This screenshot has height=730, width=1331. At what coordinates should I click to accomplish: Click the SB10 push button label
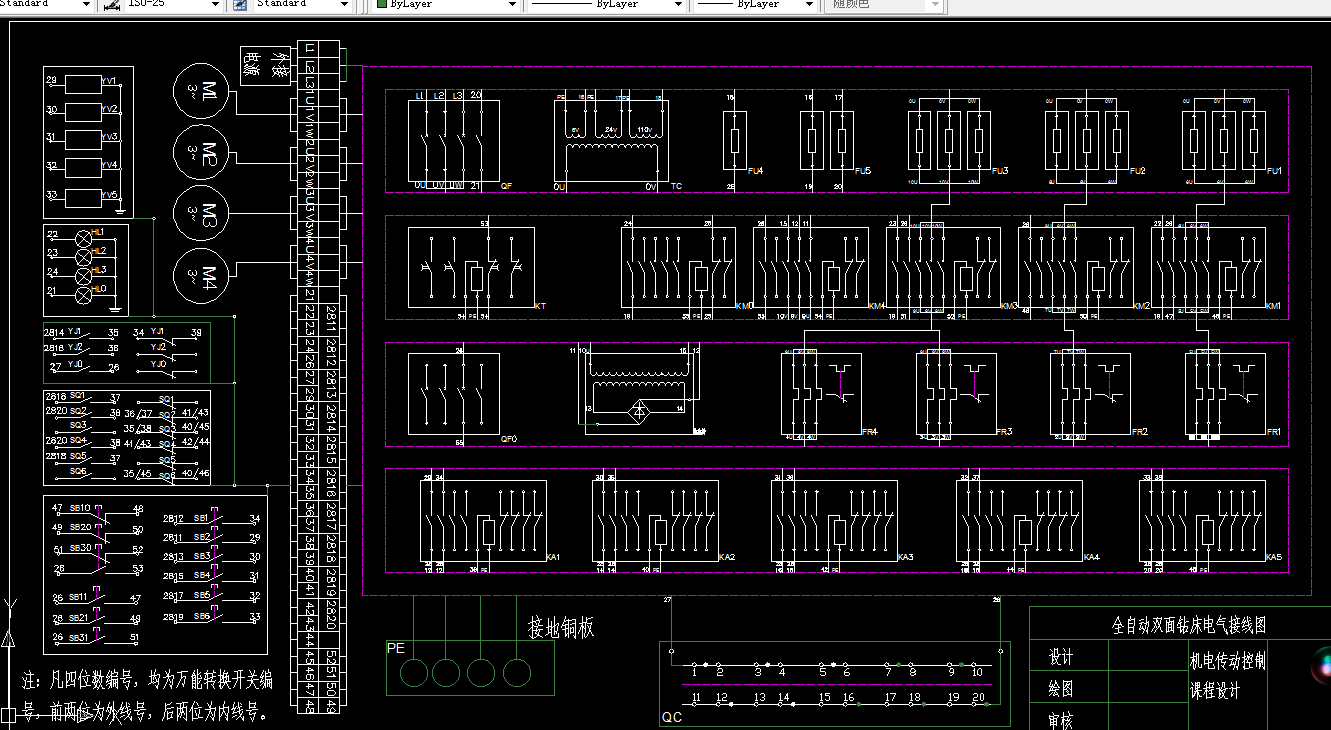pos(79,508)
